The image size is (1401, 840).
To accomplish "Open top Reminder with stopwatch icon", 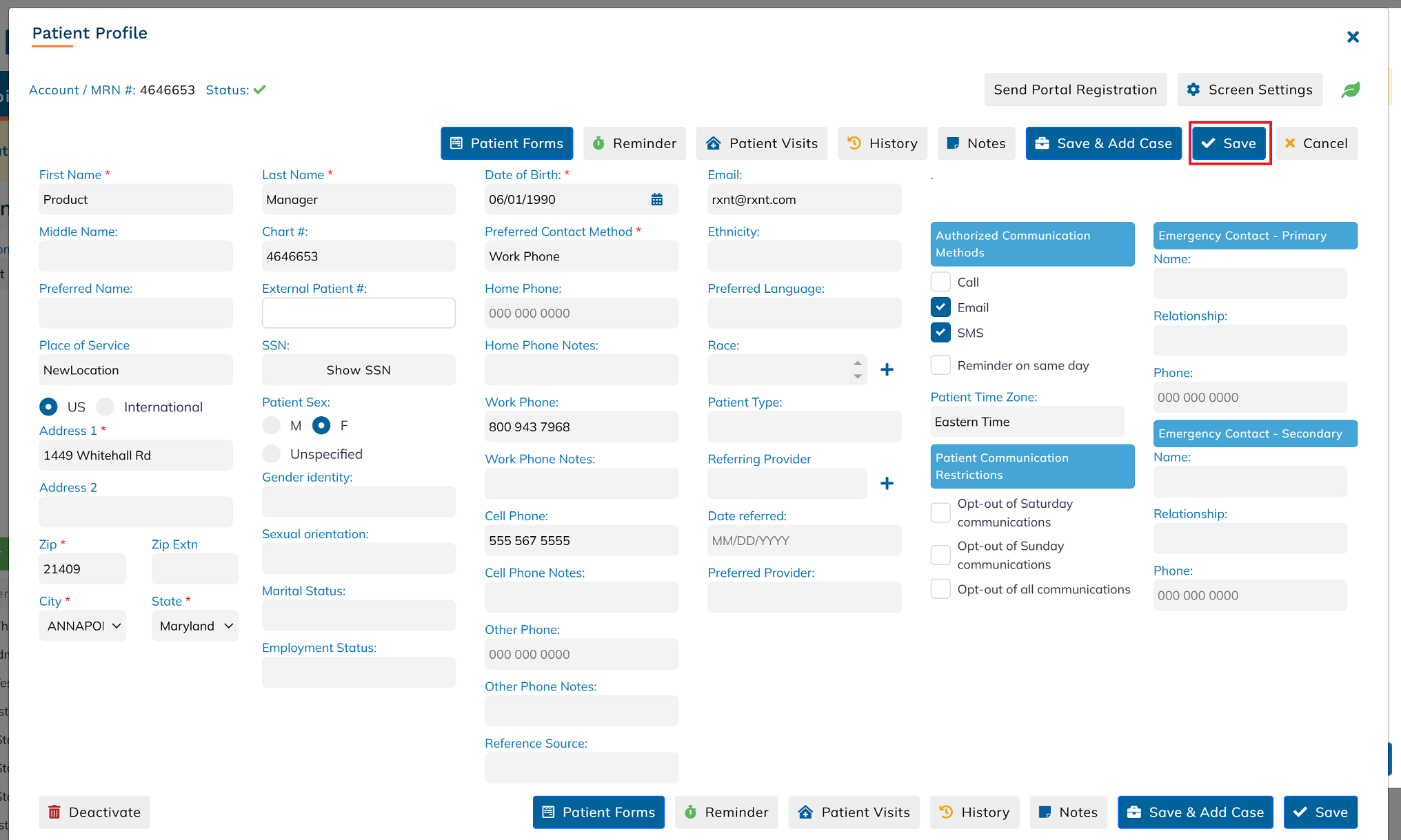I will tap(634, 143).
